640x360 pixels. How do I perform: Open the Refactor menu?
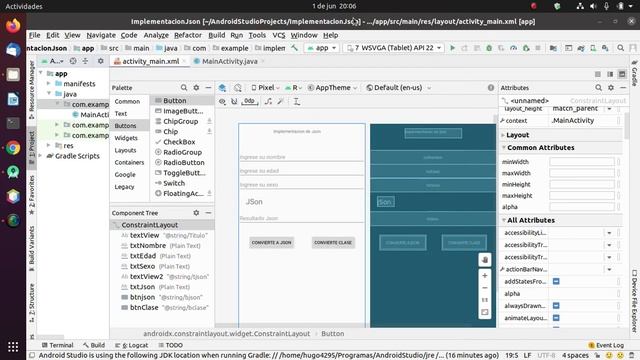188,35
